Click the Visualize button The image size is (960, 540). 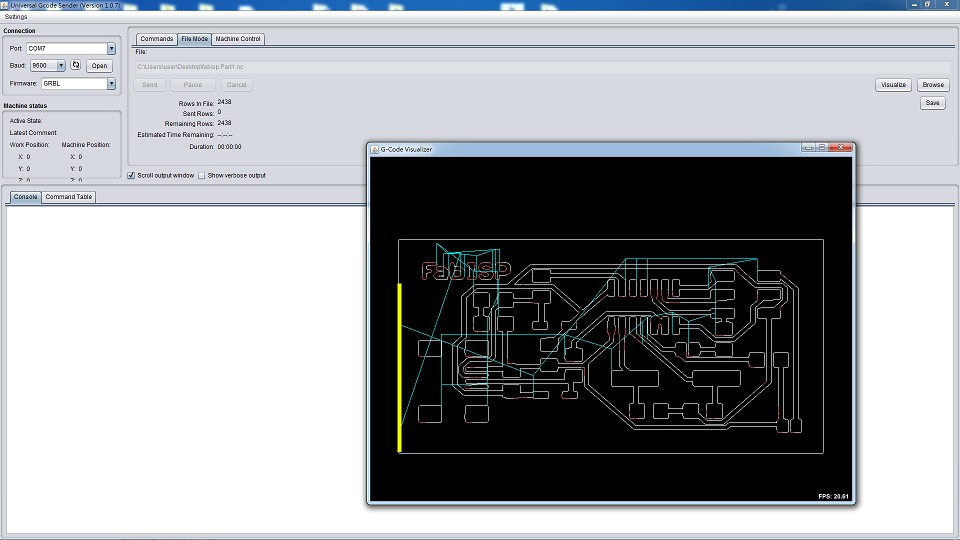tap(893, 84)
